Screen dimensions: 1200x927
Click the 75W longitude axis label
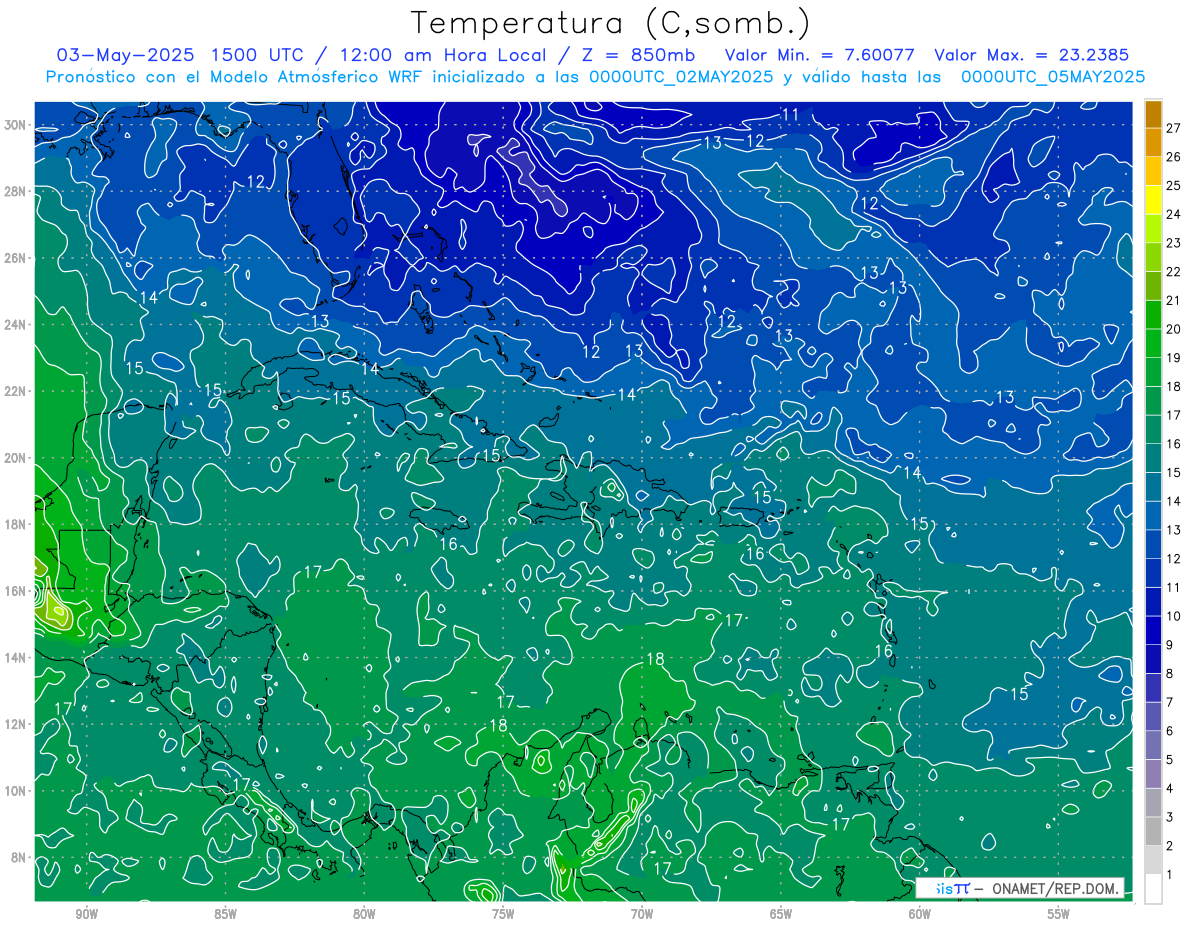pos(503,914)
